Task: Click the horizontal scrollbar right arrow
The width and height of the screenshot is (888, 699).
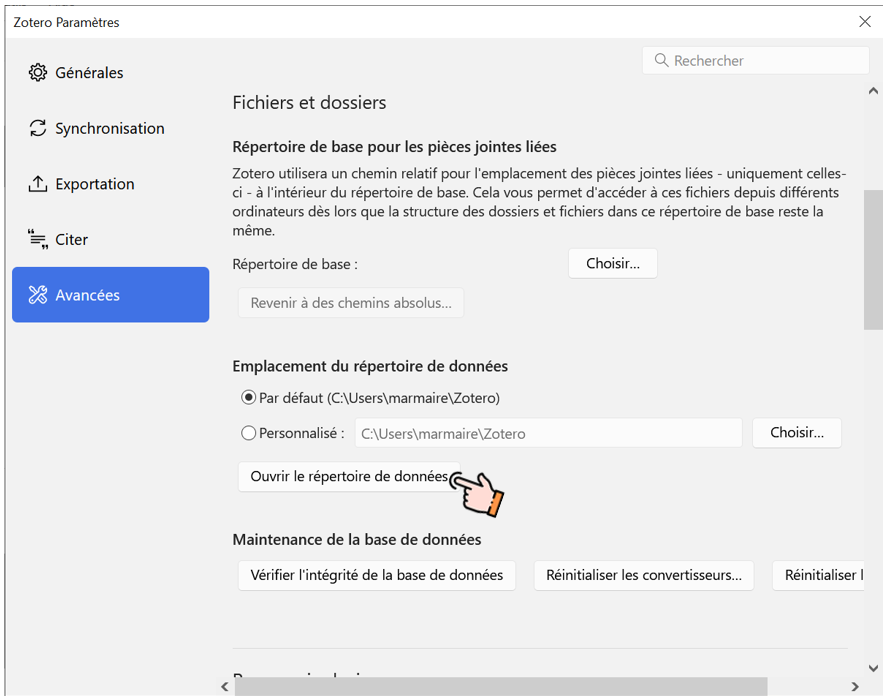Action: click(855, 687)
